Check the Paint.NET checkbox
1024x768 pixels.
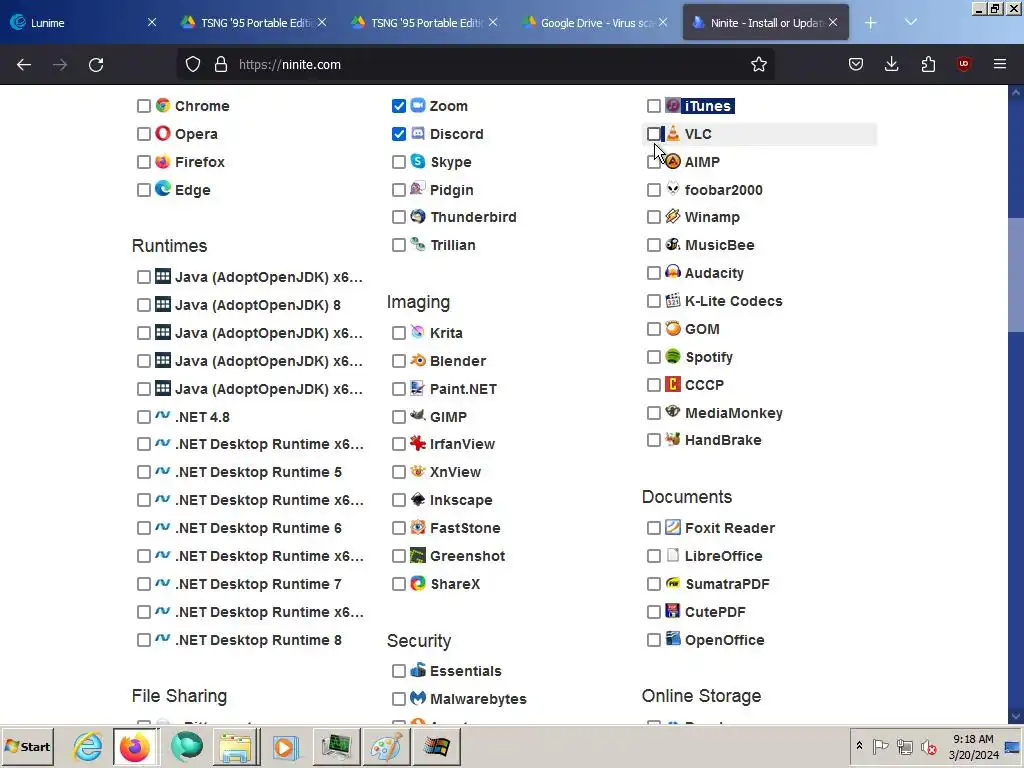point(398,389)
